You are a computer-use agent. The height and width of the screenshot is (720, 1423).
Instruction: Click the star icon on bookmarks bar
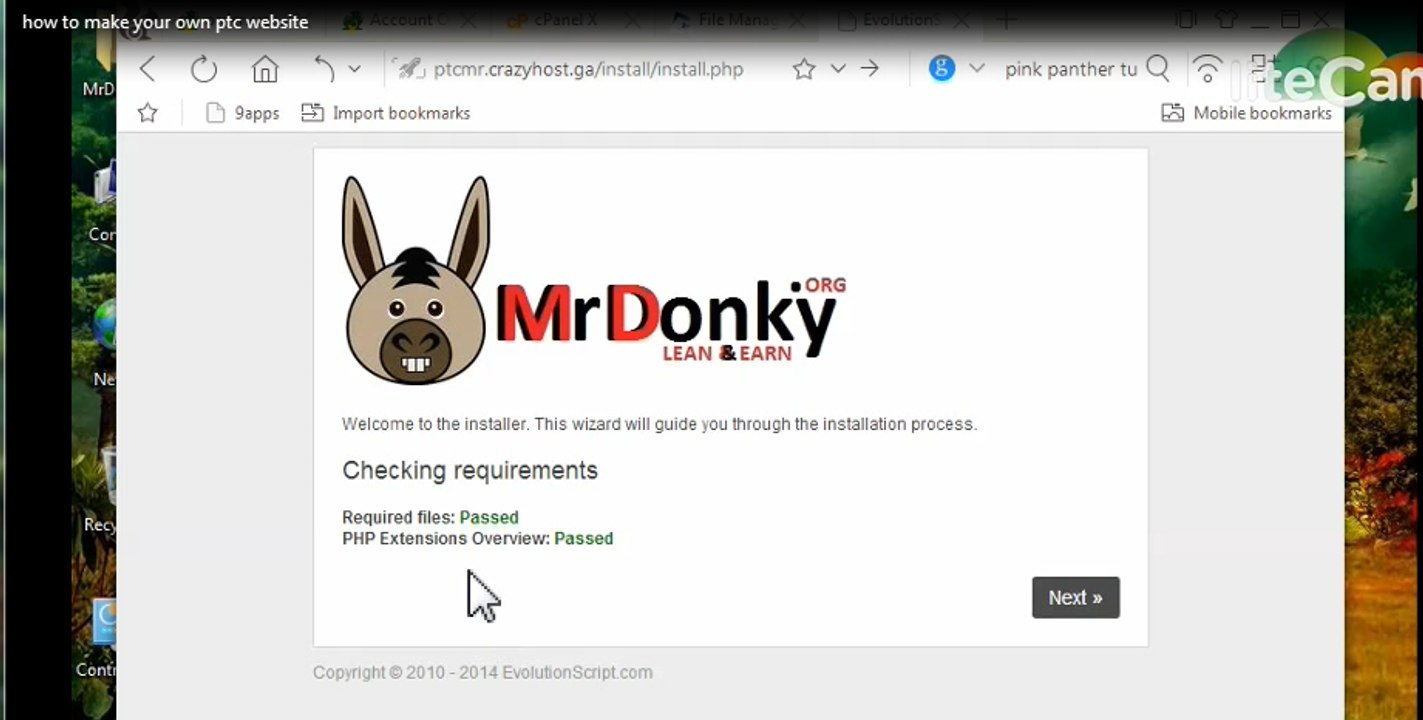148,113
